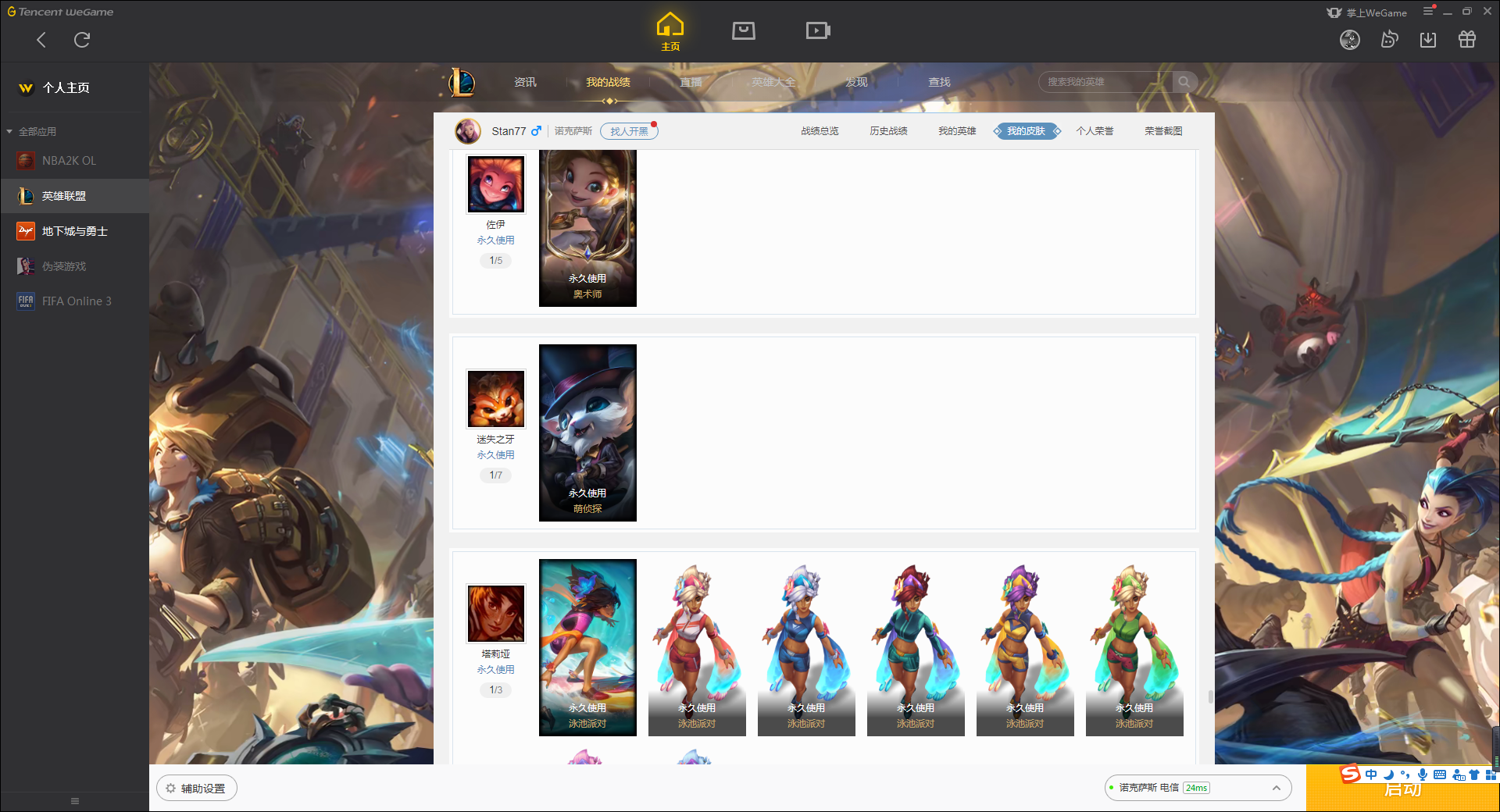Click the Sogou microphone voice input icon
This screenshot has height=812, width=1500.
[1423, 775]
